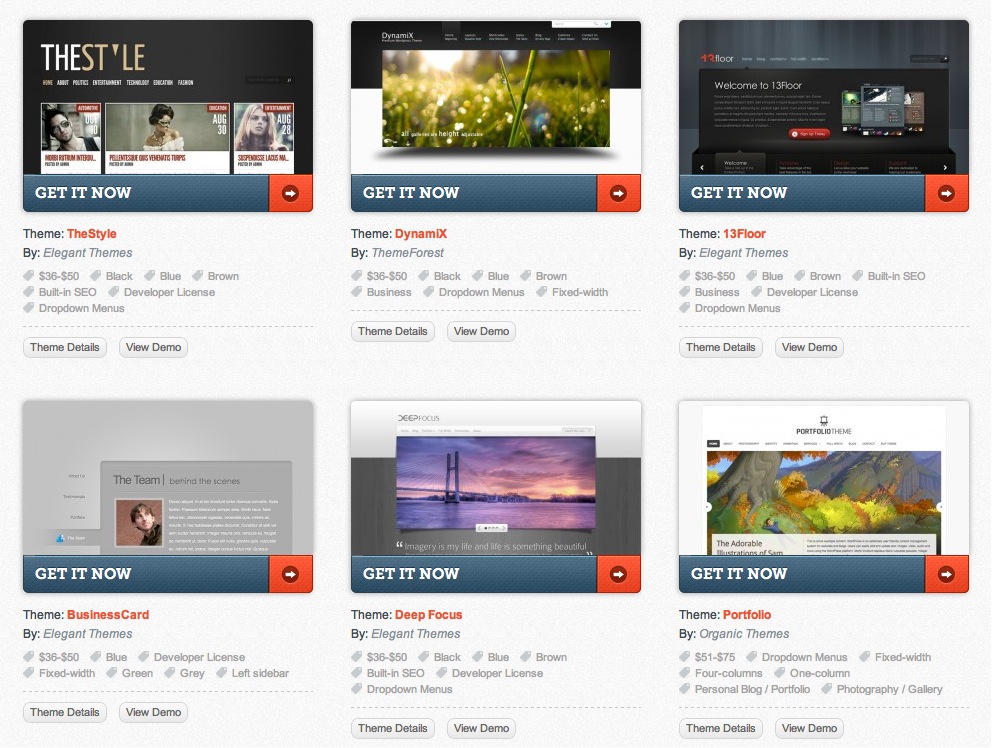Click Elegant Themes author under Deep Focus

[x=416, y=633]
